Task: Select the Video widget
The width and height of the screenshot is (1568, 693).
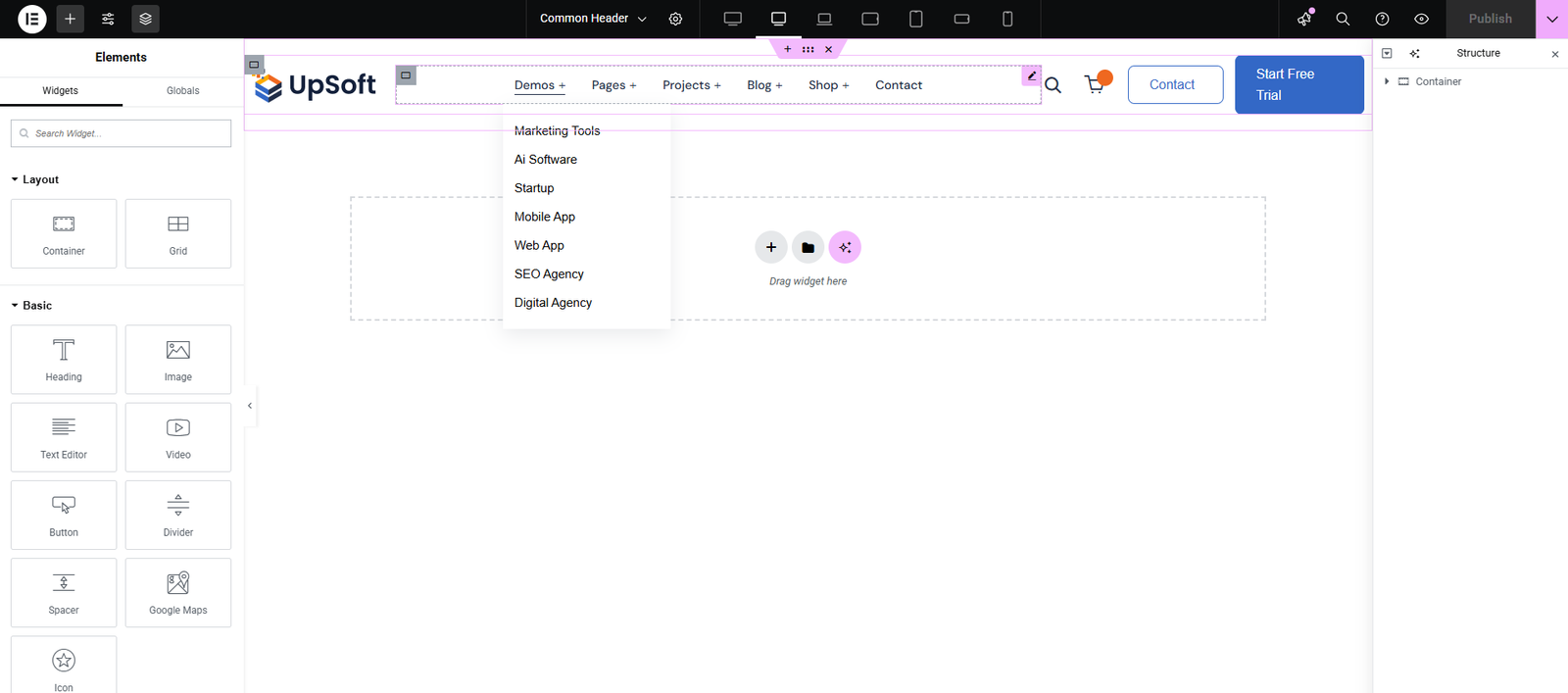Action: (x=178, y=437)
